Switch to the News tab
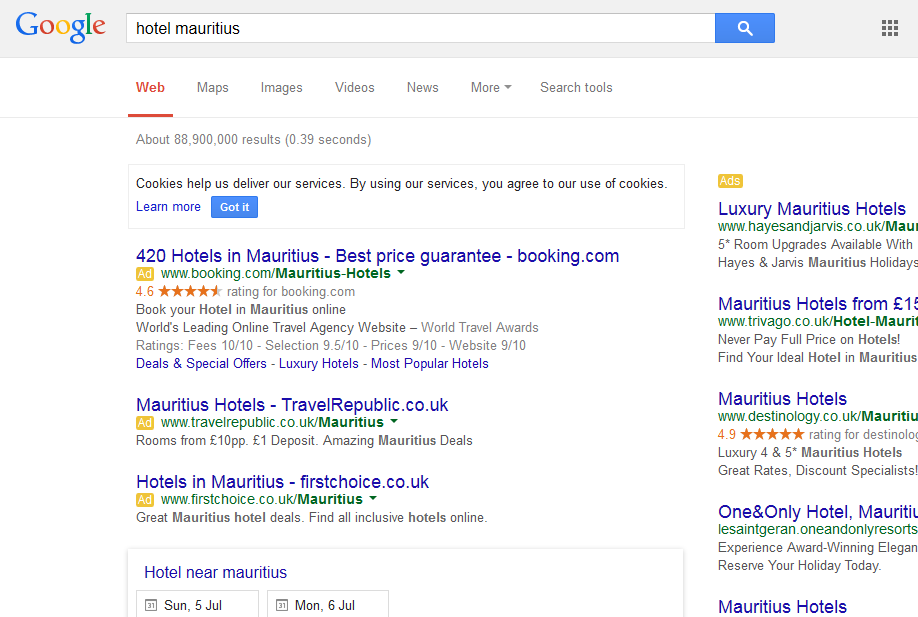 [423, 87]
